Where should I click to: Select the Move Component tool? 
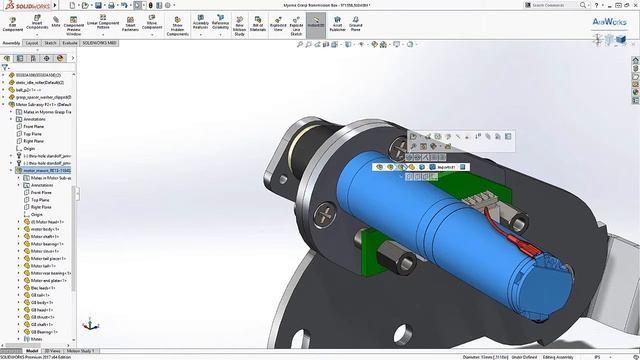click(x=152, y=22)
